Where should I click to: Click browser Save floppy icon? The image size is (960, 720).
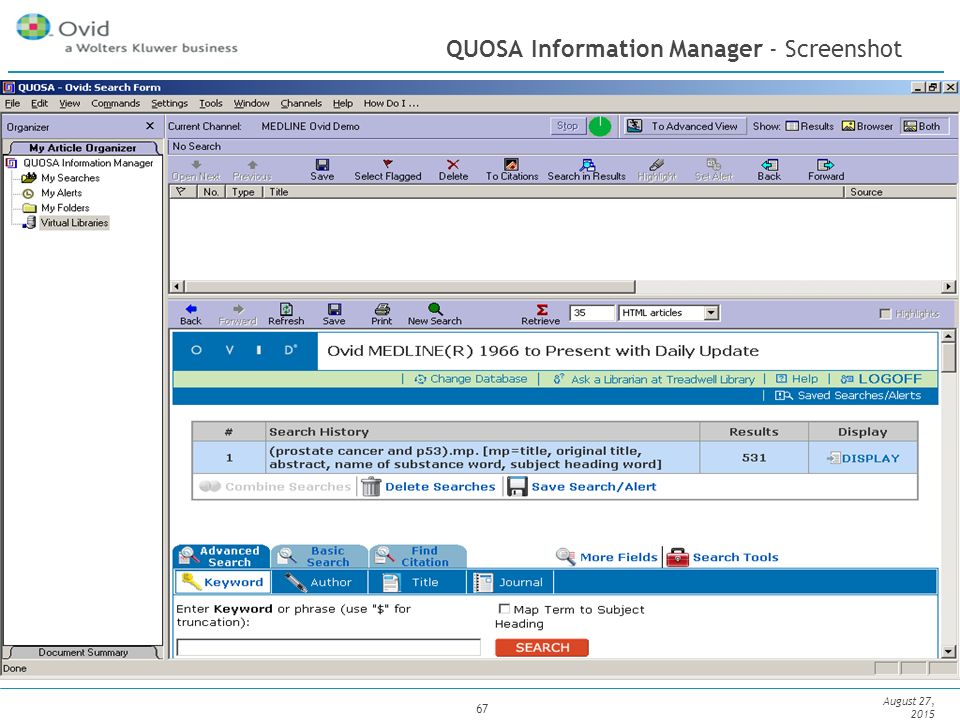[x=334, y=309]
